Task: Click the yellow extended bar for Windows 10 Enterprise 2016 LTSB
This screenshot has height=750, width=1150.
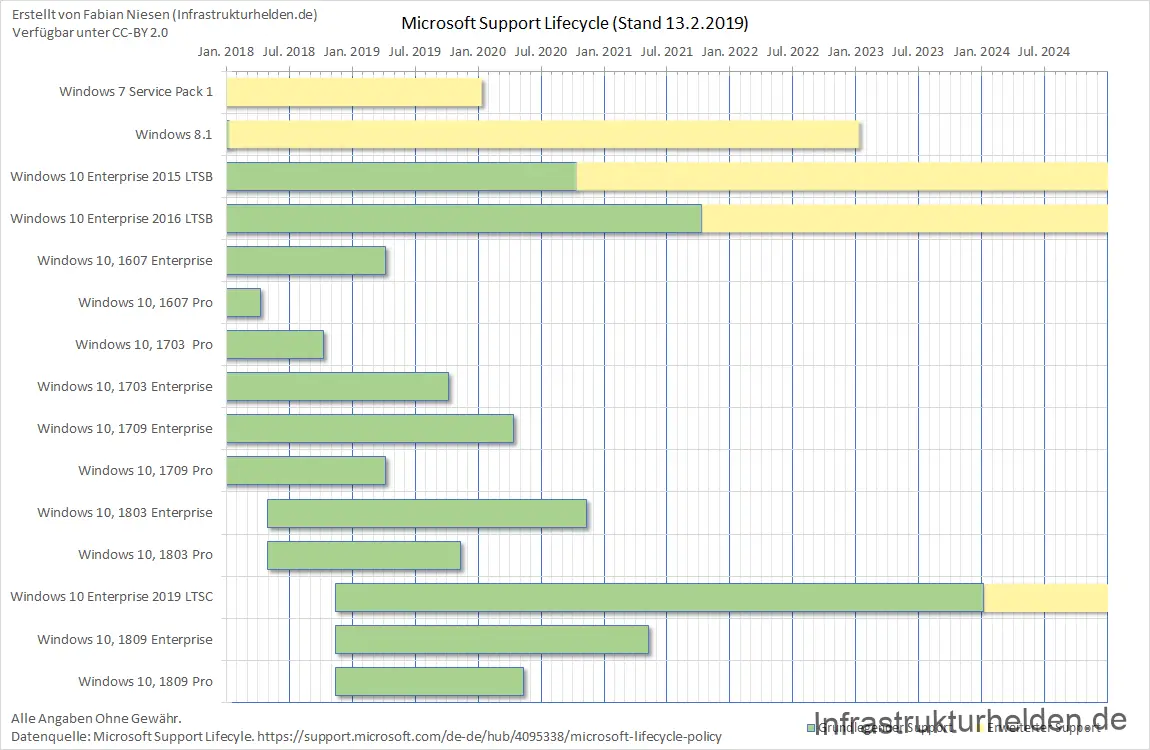Action: pyautogui.click(x=904, y=218)
